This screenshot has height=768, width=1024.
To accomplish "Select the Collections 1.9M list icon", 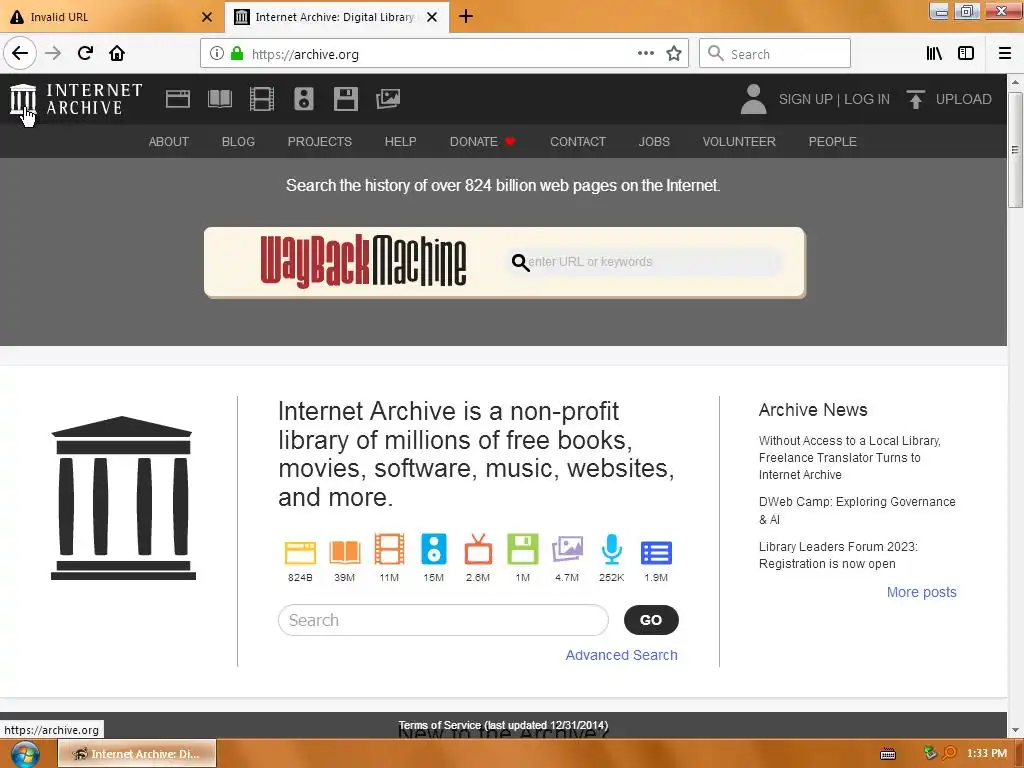I will pyautogui.click(x=656, y=552).
